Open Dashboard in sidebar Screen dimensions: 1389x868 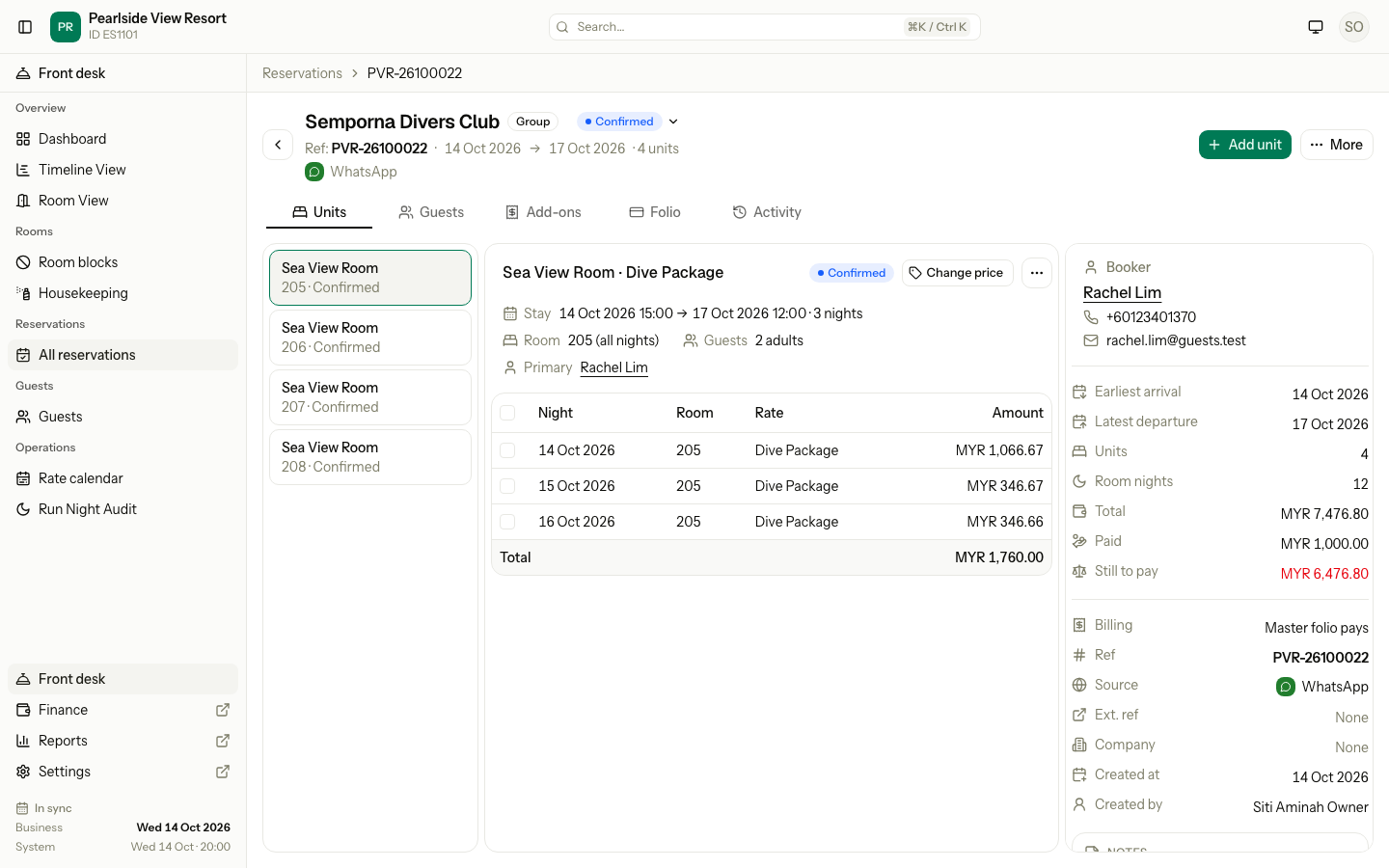coord(123,139)
